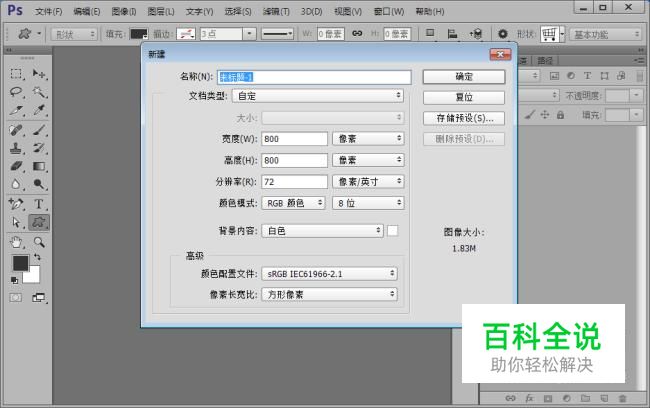Click the 复位 button

pos(464,97)
